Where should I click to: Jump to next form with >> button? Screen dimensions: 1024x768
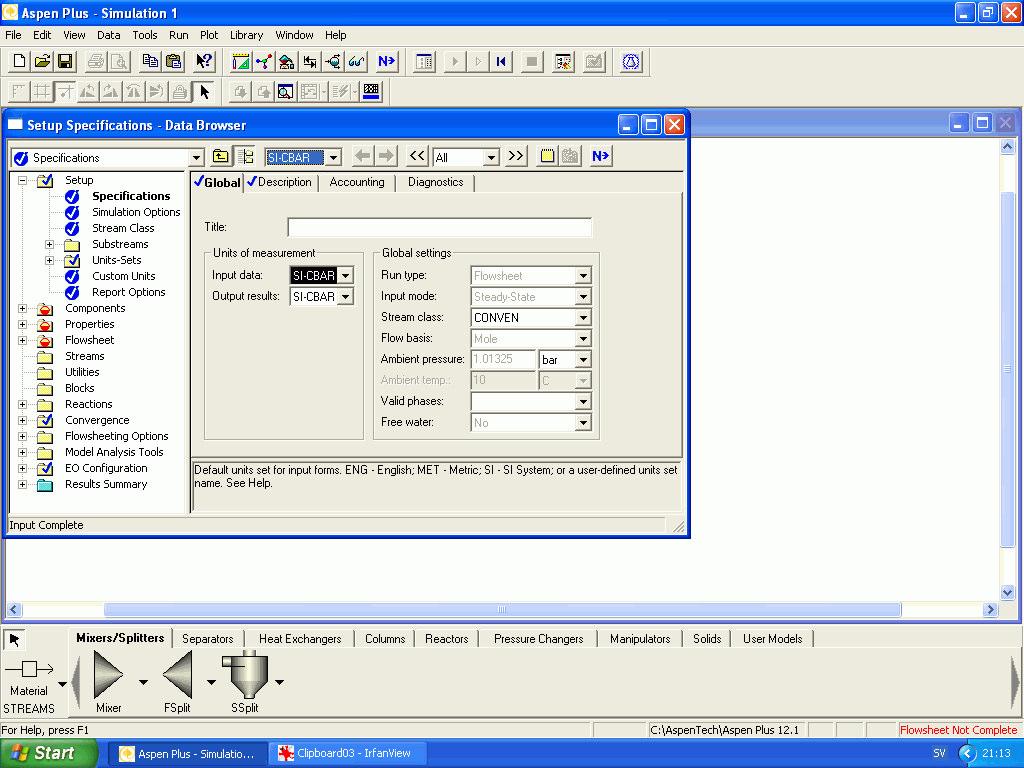click(x=516, y=156)
